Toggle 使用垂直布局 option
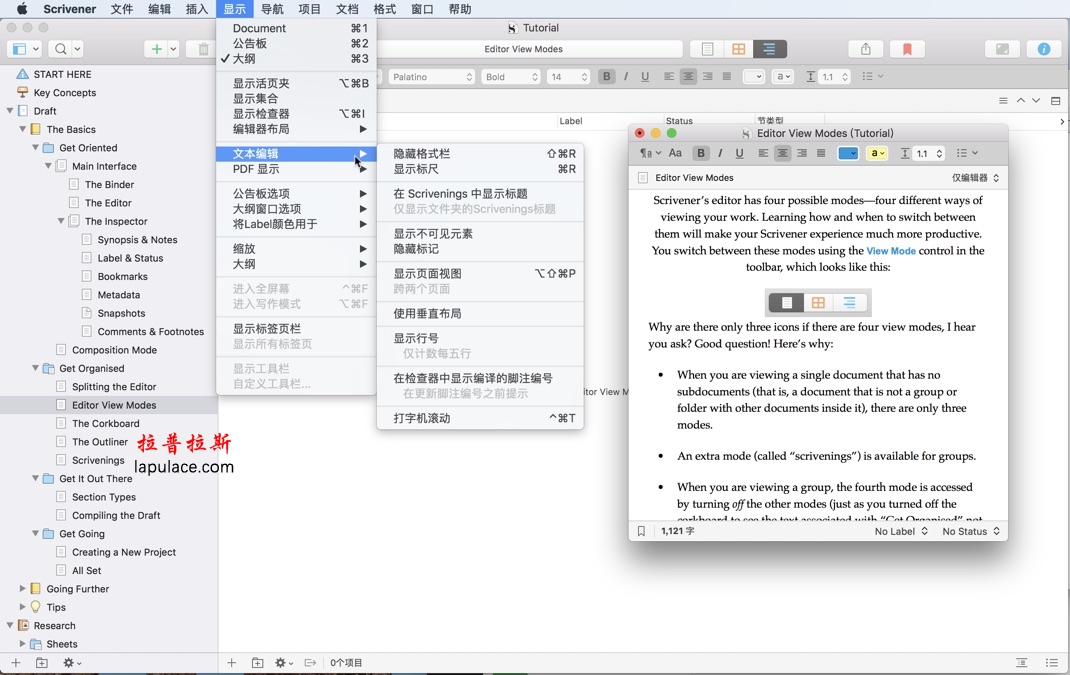 pos(480,314)
